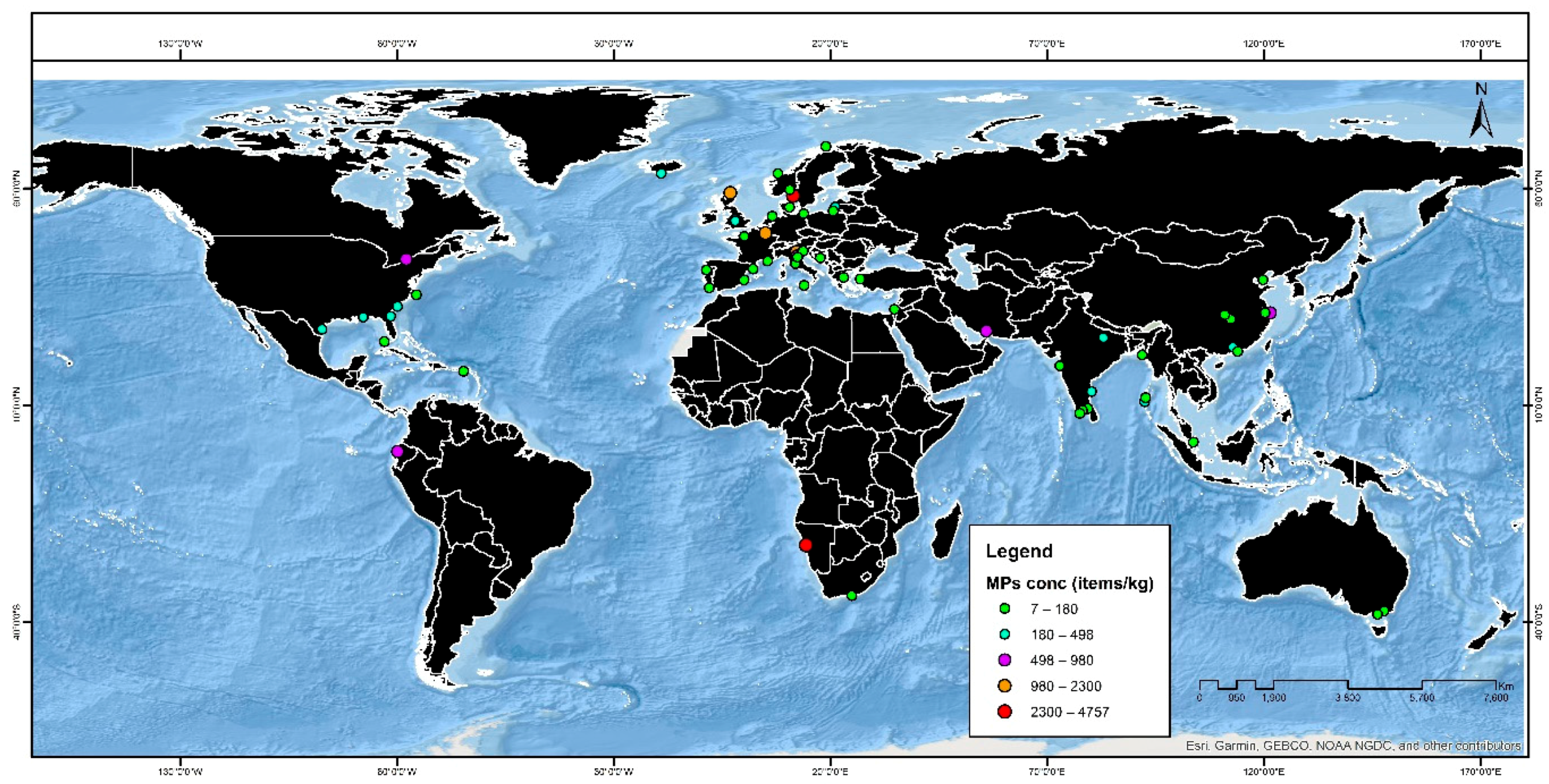Click the green marker in northern Norway

pos(826,147)
